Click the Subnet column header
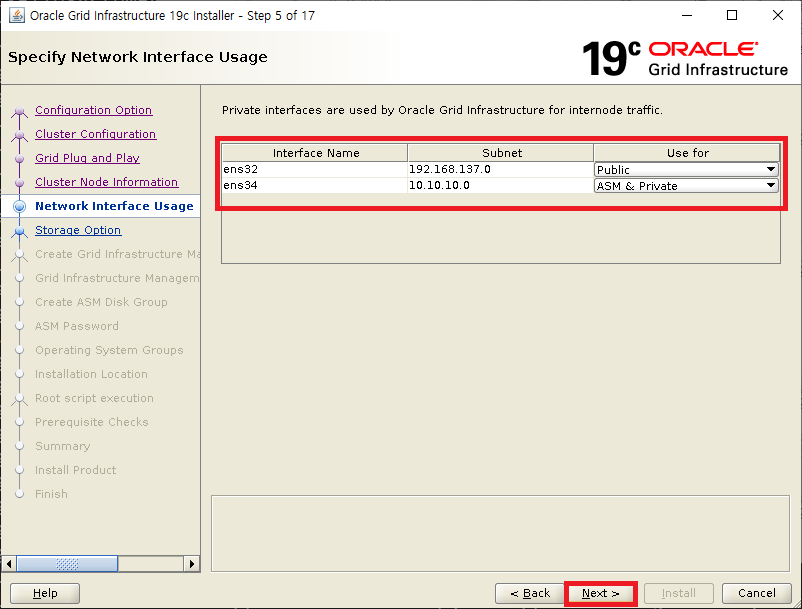 pyautogui.click(x=501, y=153)
